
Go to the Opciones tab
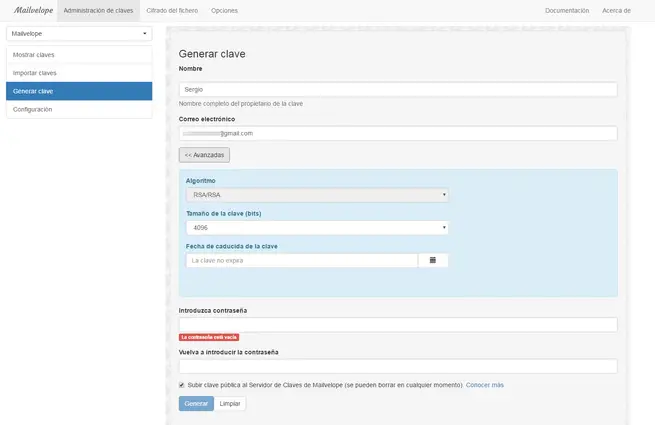[x=225, y=10]
